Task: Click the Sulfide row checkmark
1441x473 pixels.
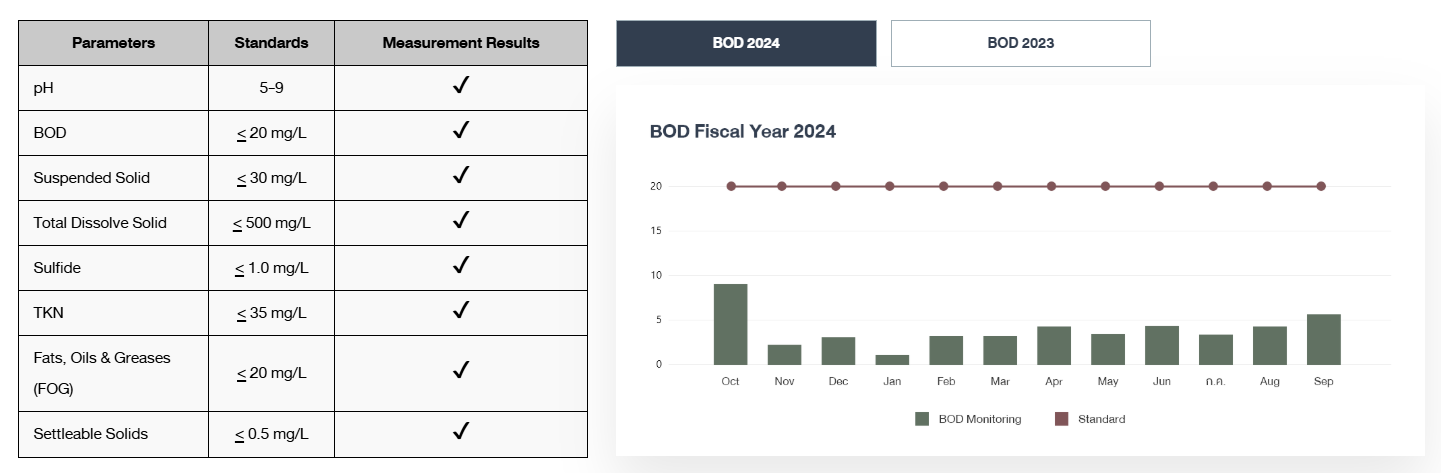Action: 461,267
